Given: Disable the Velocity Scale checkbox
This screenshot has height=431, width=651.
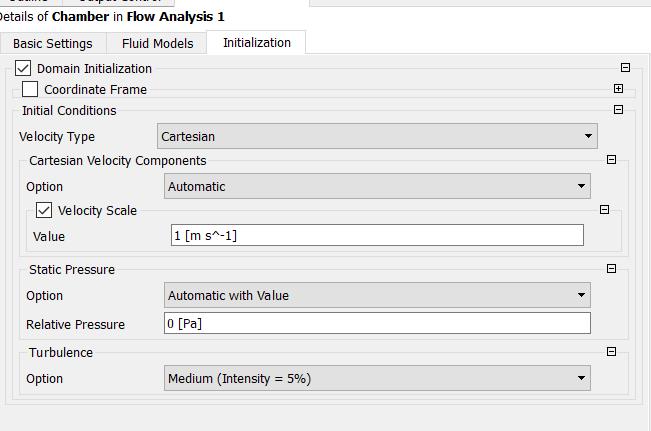Looking at the screenshot, I should 44,211.
